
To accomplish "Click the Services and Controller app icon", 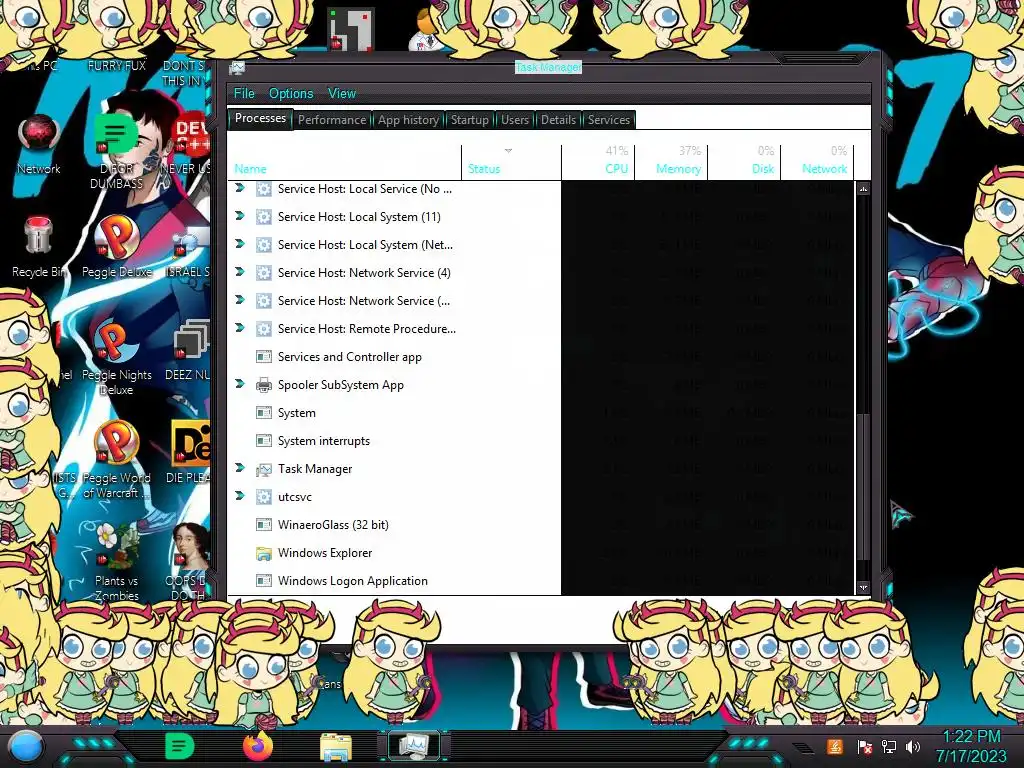I will [264, 357].
